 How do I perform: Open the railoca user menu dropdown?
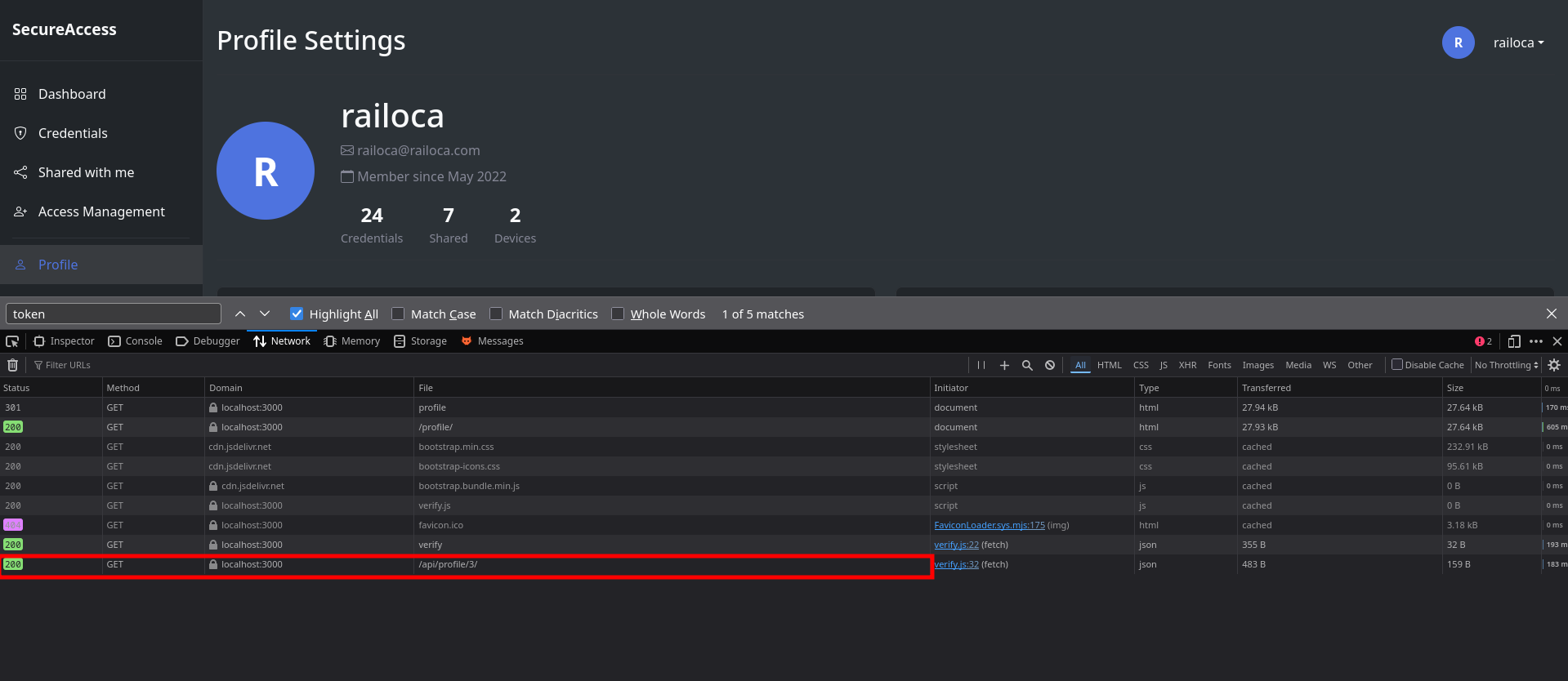click(x=1518, y=43)
